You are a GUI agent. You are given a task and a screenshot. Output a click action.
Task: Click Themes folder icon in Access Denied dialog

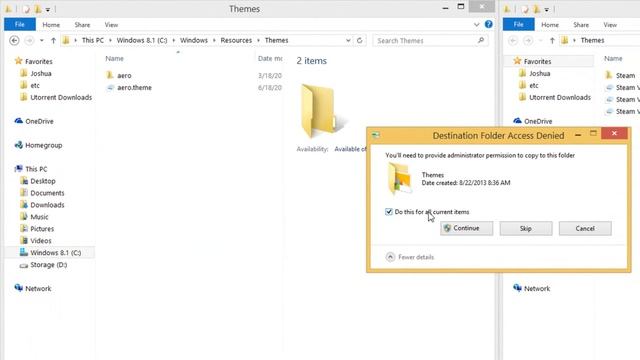(399, 178)
